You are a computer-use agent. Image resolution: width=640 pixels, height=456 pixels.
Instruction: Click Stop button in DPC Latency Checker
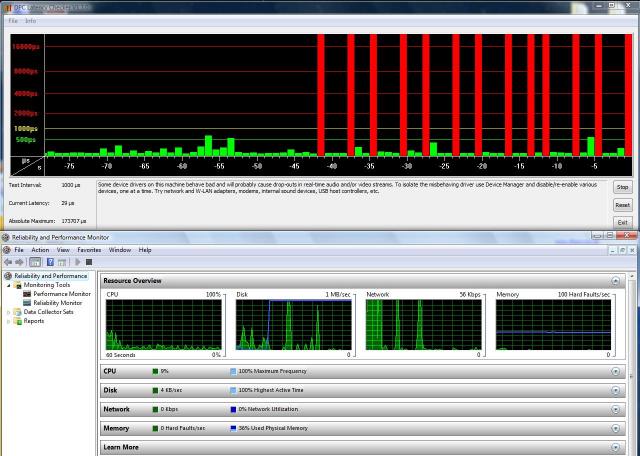click(622, 187)
